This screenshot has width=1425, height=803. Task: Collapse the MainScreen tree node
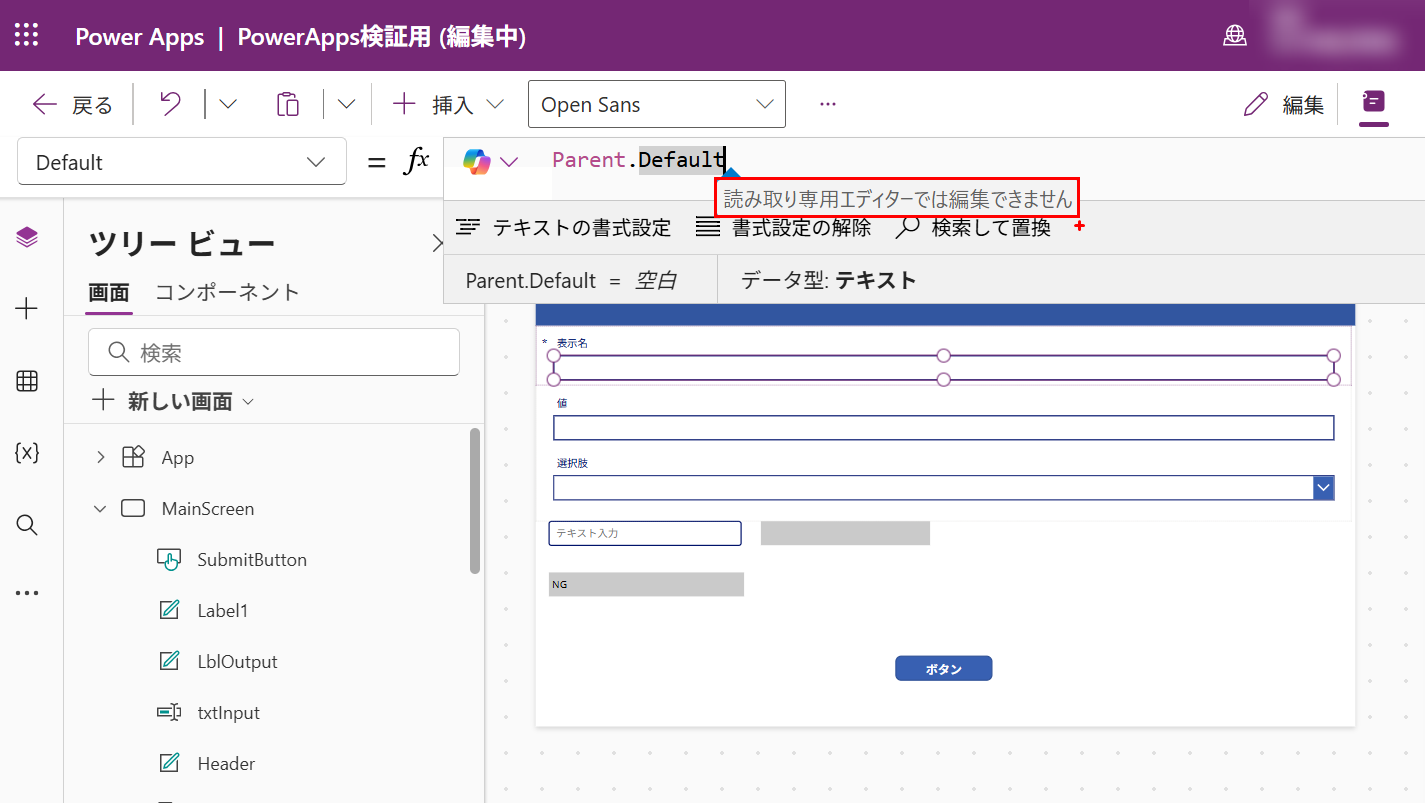click(100, 509)
